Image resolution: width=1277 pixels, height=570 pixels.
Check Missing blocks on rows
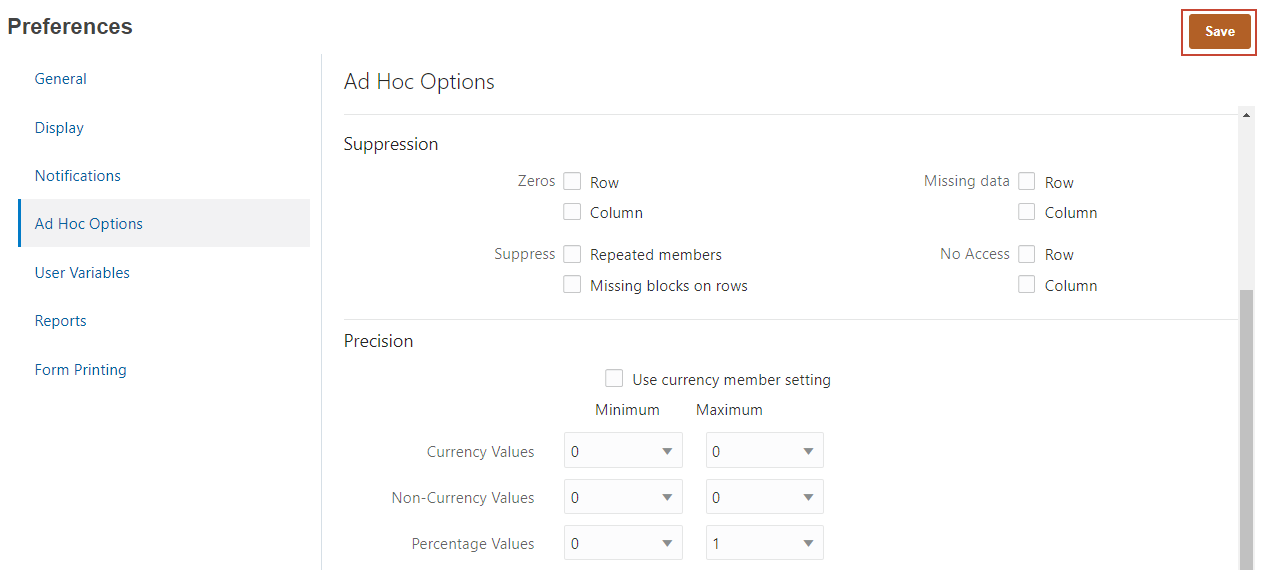tap(572, 285)
